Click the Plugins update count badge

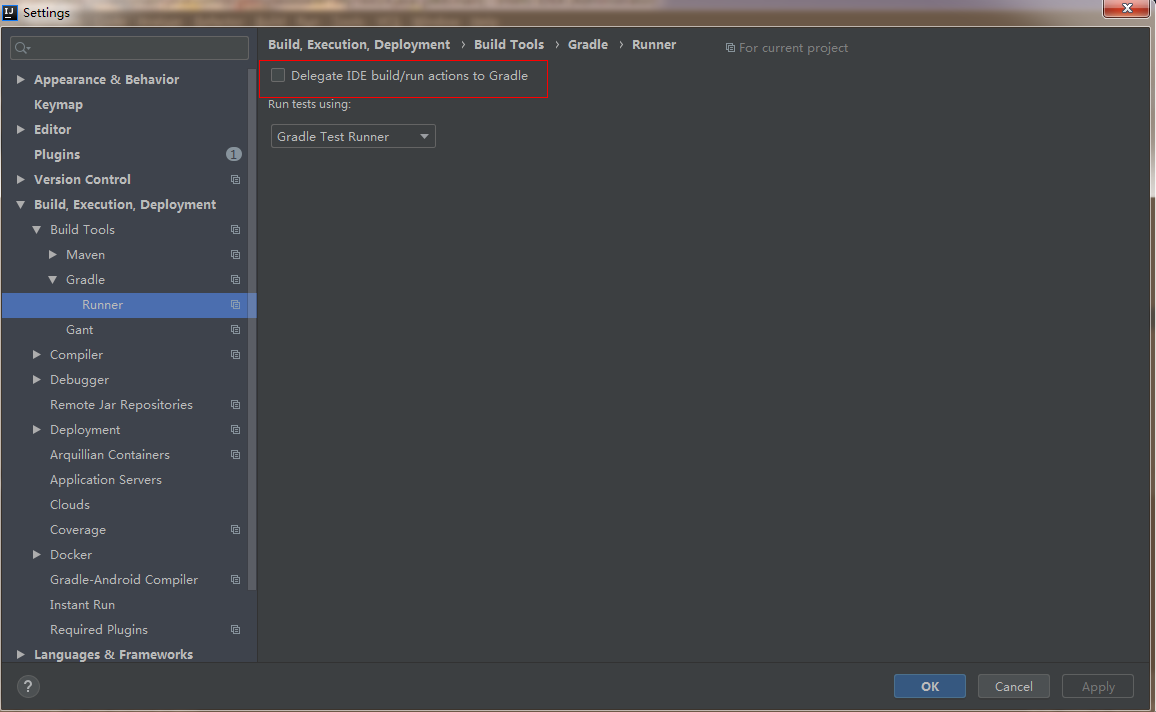coord(234,154)
